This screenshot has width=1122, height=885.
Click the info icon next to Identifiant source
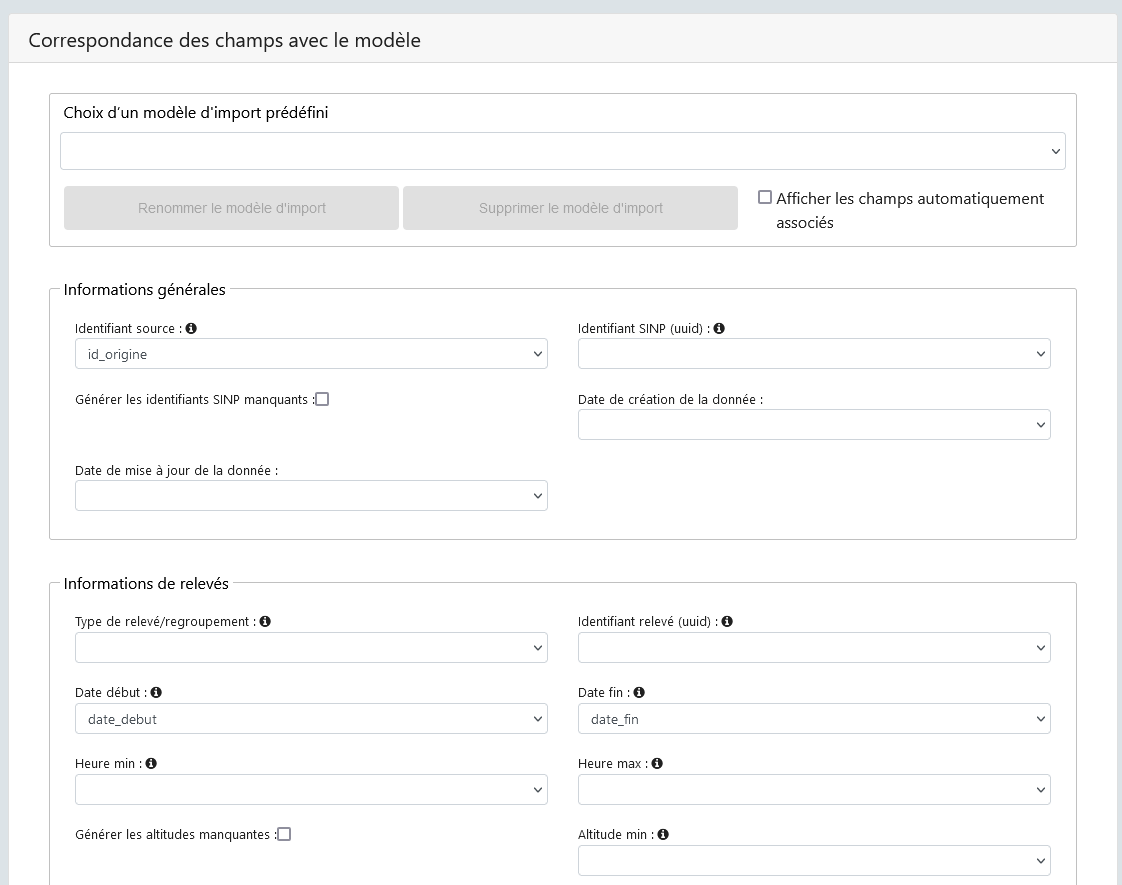[189, 328]
